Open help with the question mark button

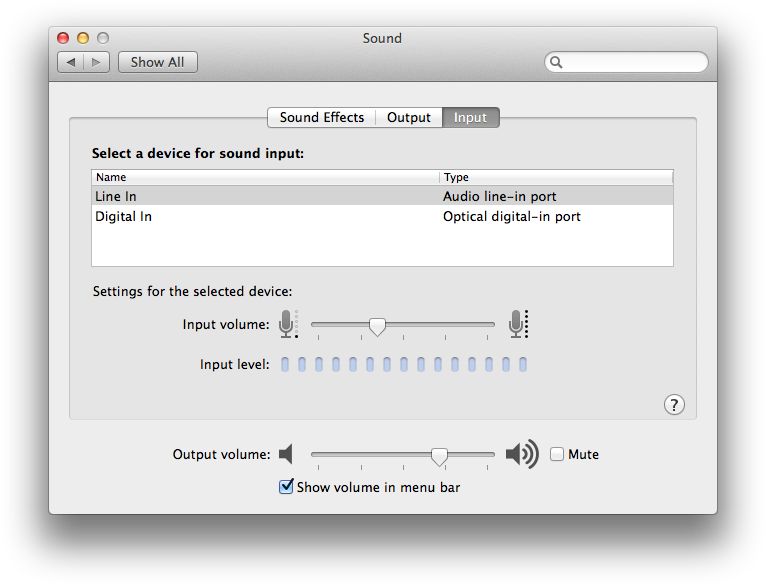(674, 404)
